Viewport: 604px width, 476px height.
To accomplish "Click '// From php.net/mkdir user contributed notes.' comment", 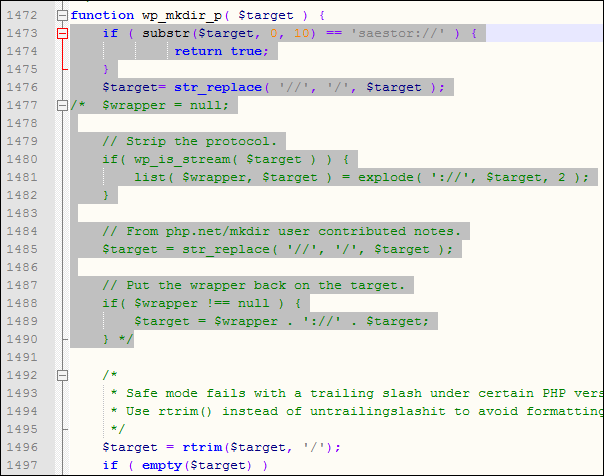I will coord(282,231).
